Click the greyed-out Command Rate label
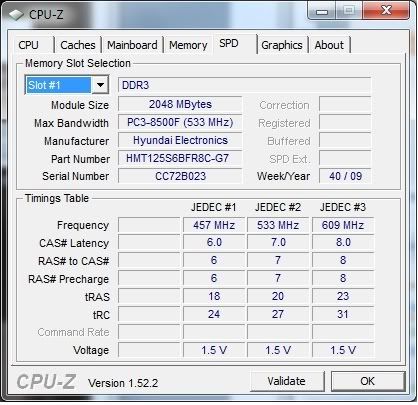The image size is (418, 405). tap(73, 332)
